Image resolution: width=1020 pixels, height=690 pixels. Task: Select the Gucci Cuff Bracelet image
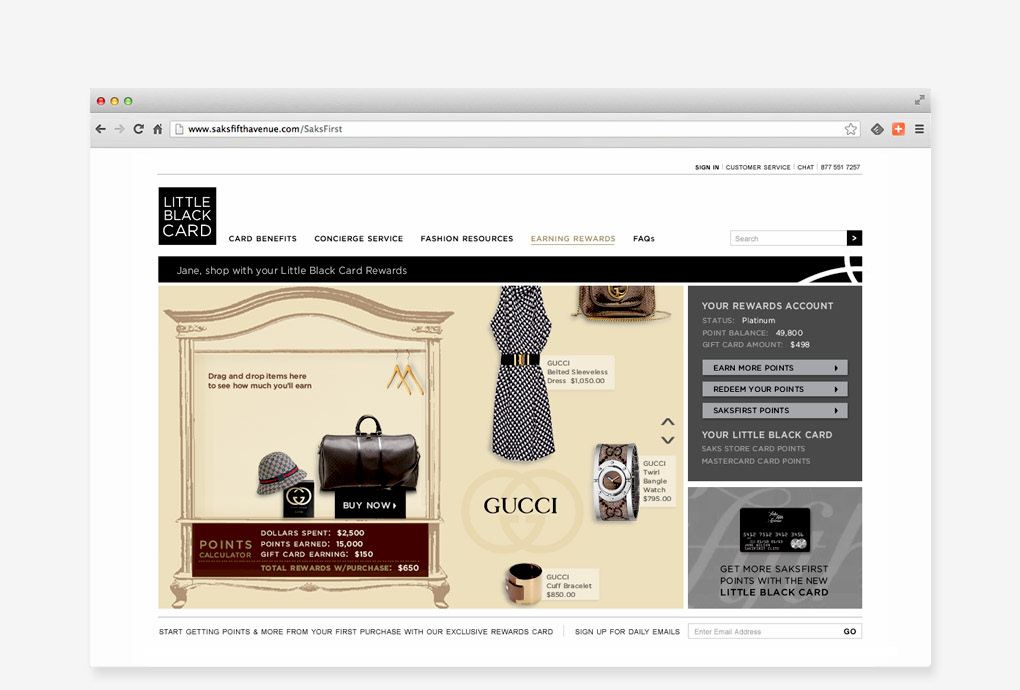(x=524, y=583)
